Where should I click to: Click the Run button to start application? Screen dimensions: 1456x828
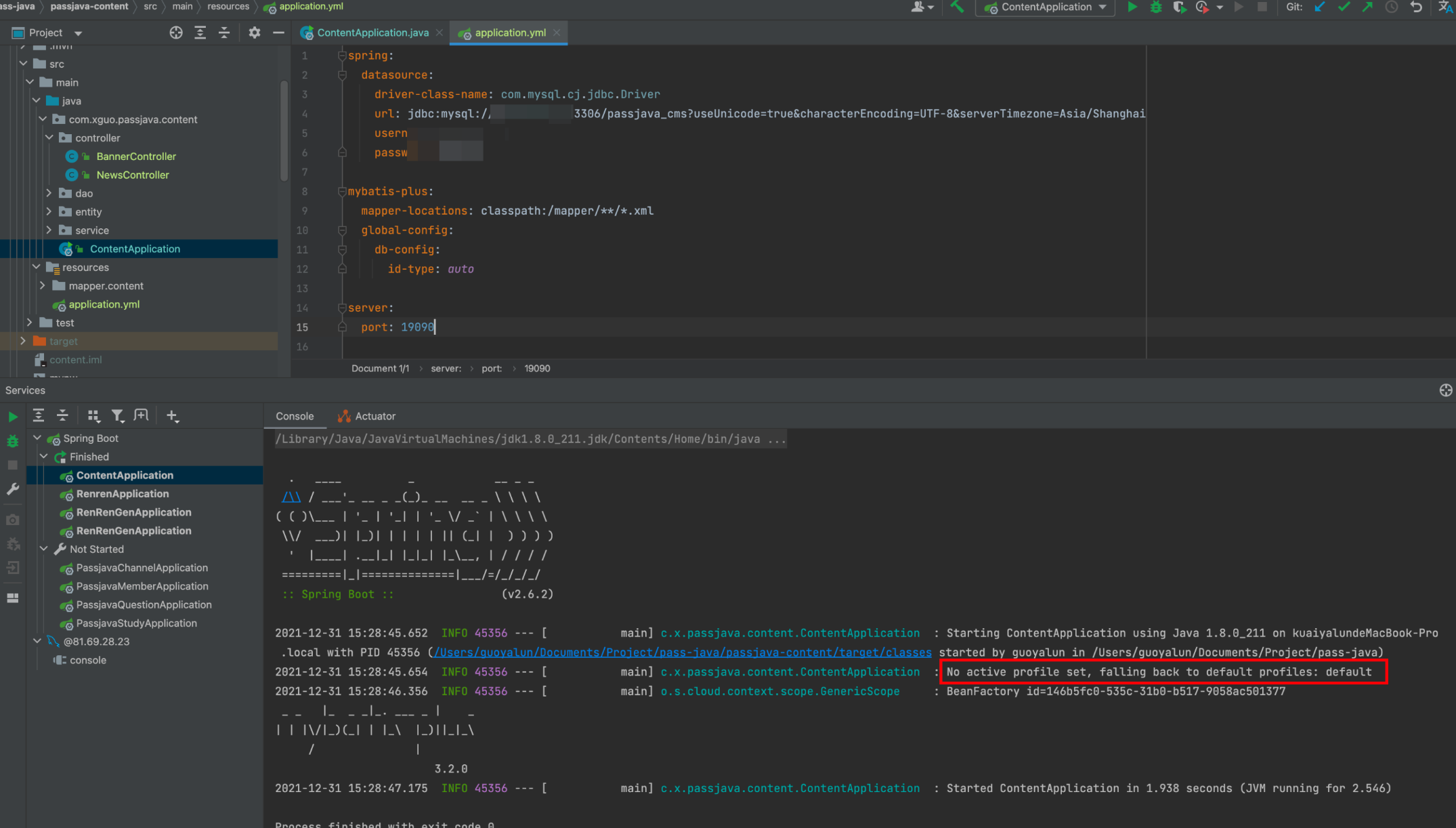(x=1131, y=8)
